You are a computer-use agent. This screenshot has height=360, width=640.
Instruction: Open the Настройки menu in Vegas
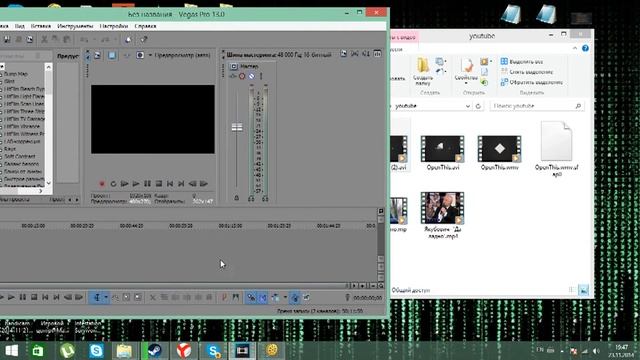(x=114, y=26)
